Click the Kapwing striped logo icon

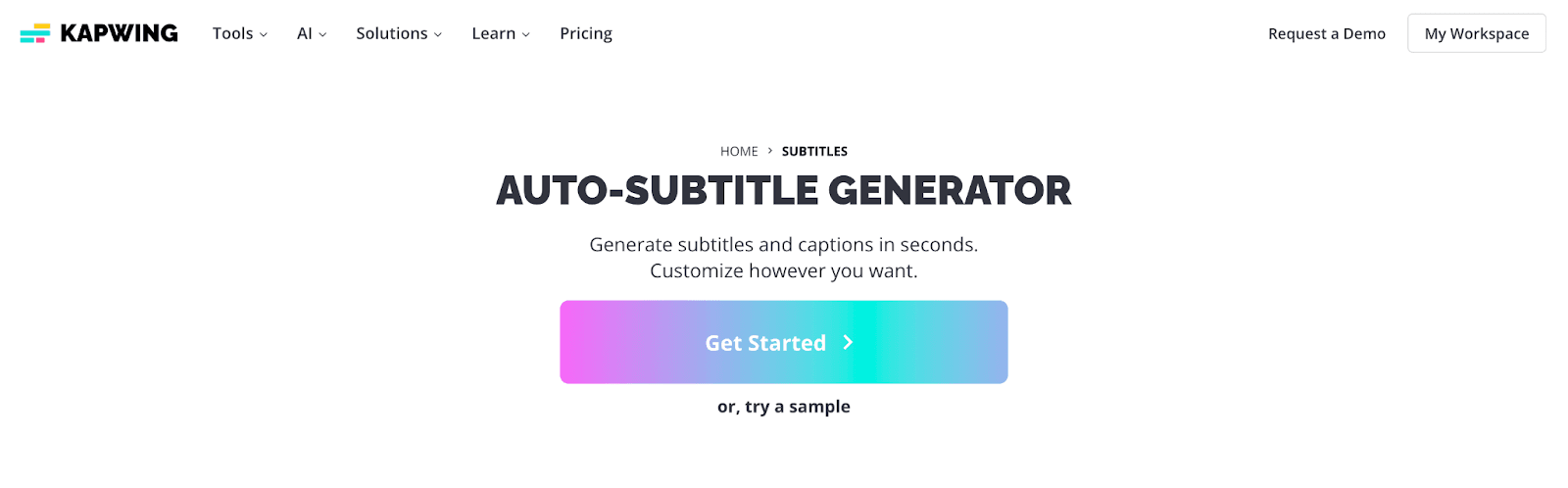[35, 33]
